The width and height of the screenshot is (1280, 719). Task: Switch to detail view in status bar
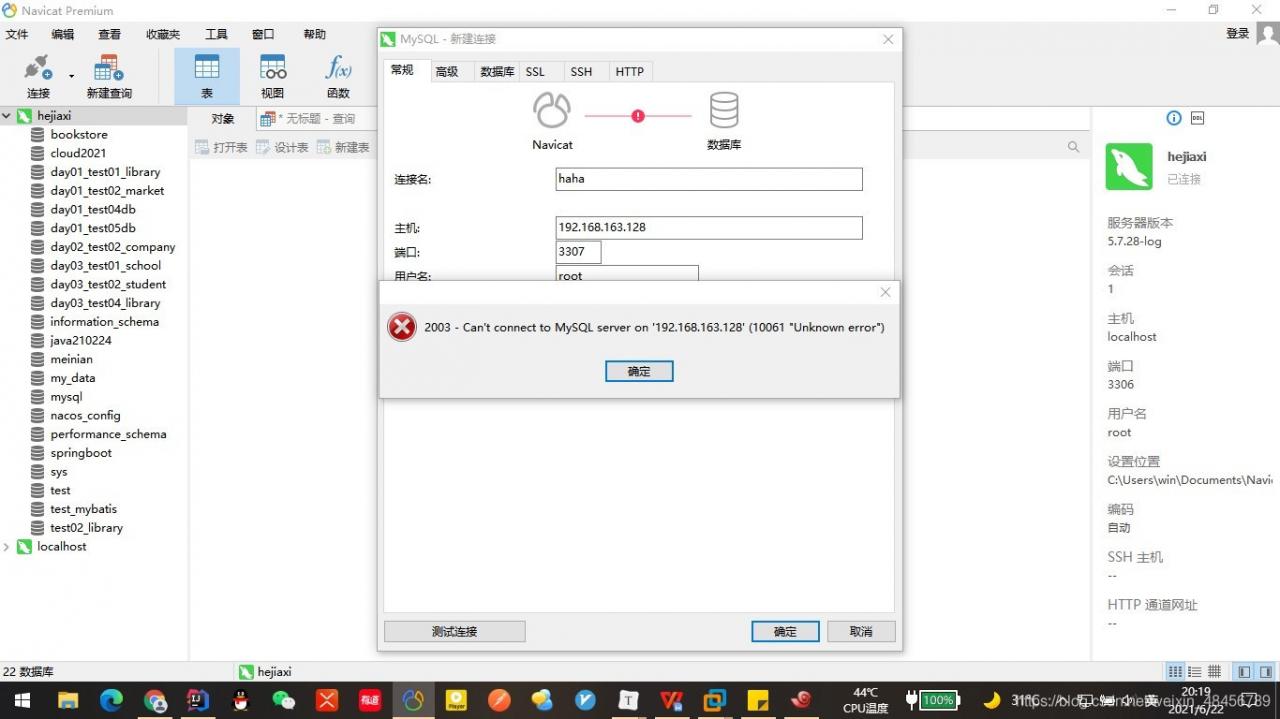click(x=1214, y=672)
